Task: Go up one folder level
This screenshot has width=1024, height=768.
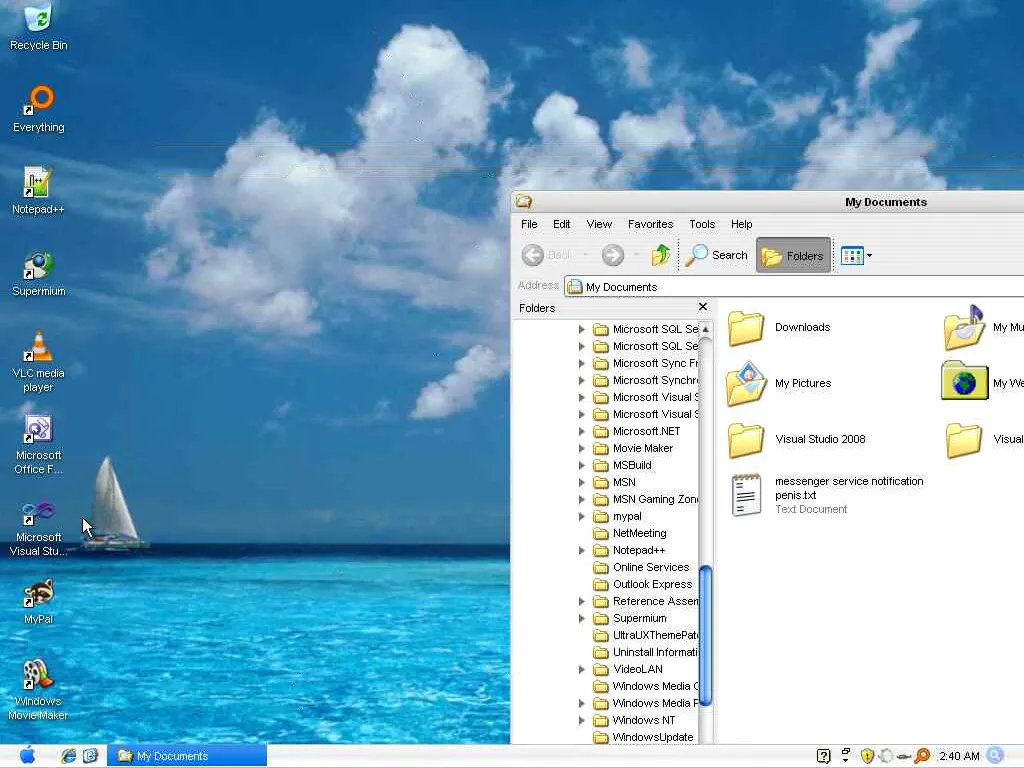Action: [661, 255]
